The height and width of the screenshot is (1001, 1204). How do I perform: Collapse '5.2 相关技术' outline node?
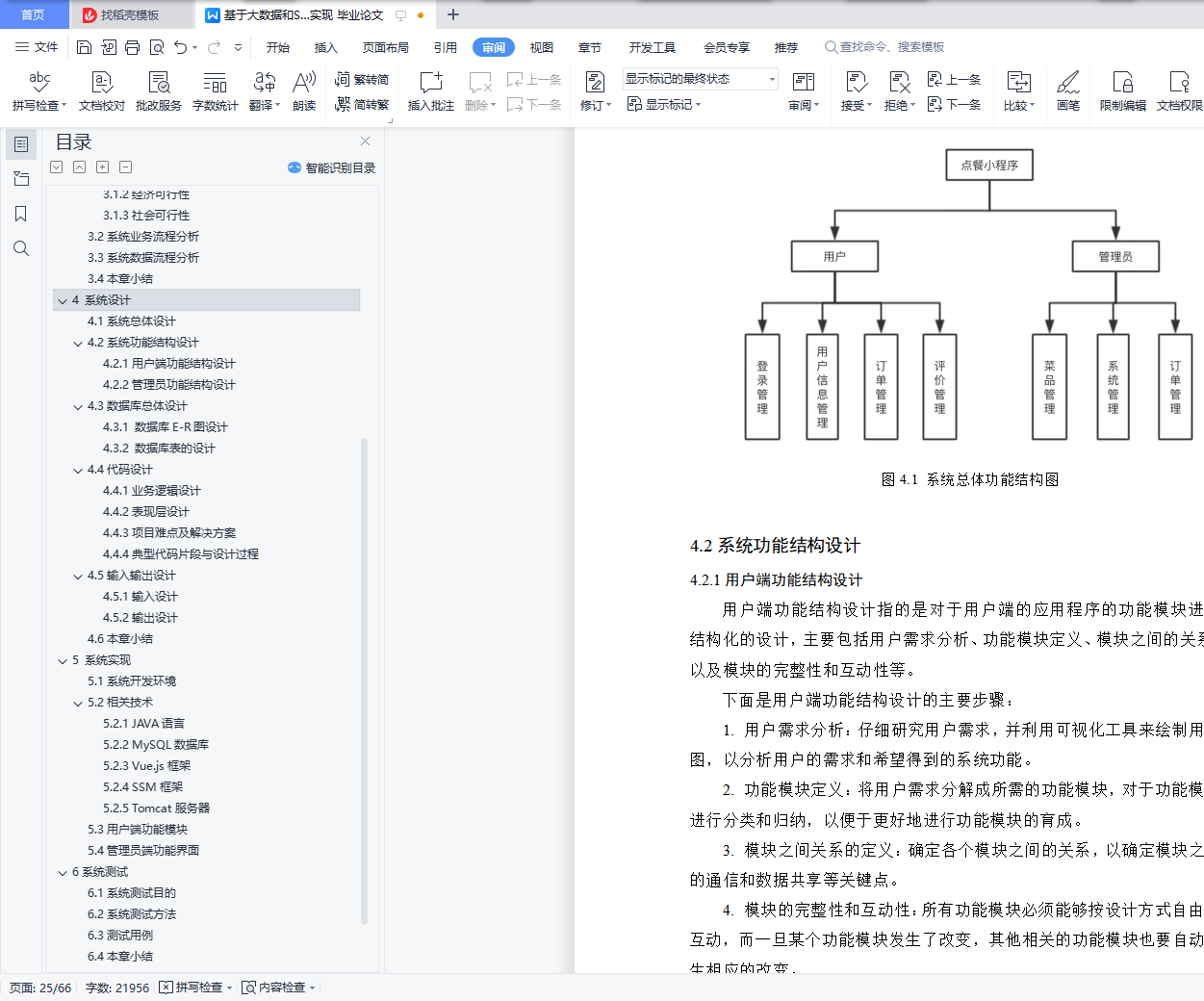[78, 703]
